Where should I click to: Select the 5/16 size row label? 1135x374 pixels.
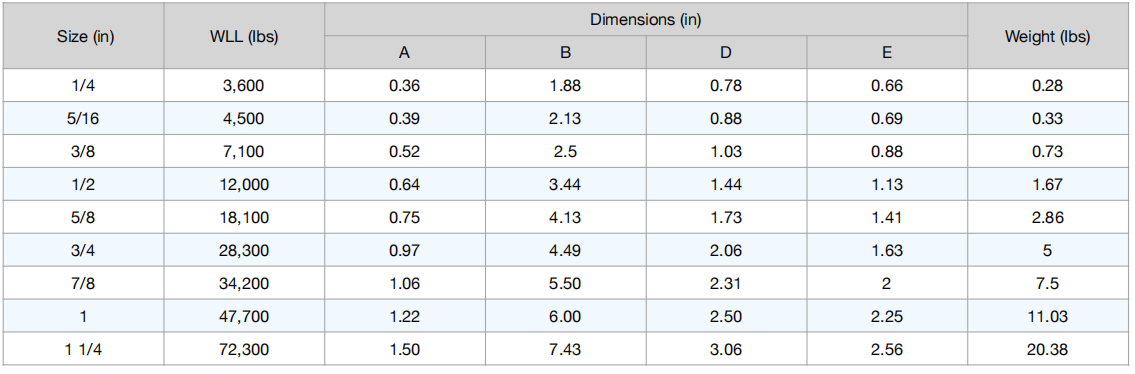pyautogui.click(x=85, y=119)
